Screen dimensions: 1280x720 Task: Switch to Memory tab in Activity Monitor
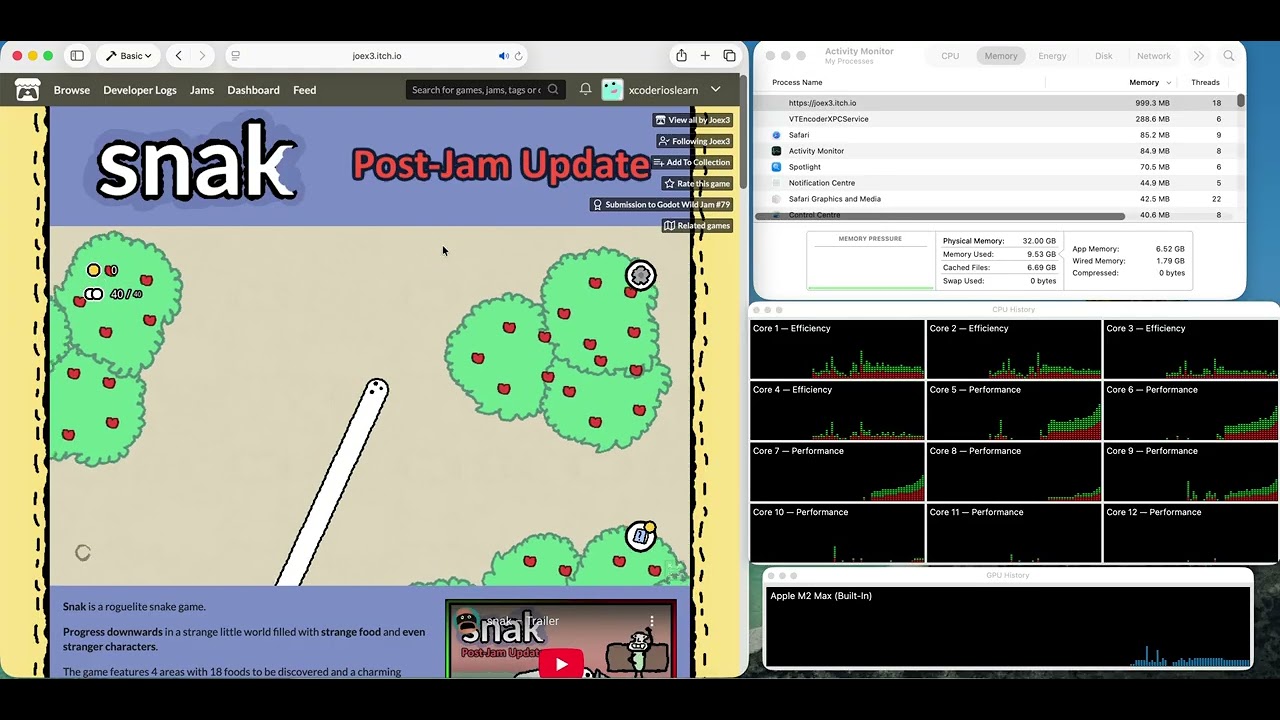1001,56
